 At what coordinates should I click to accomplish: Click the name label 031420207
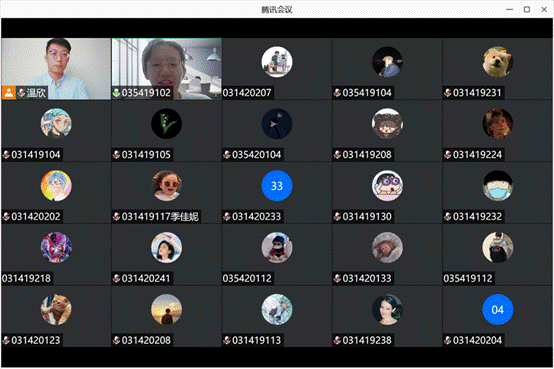(x=247, y=93)
